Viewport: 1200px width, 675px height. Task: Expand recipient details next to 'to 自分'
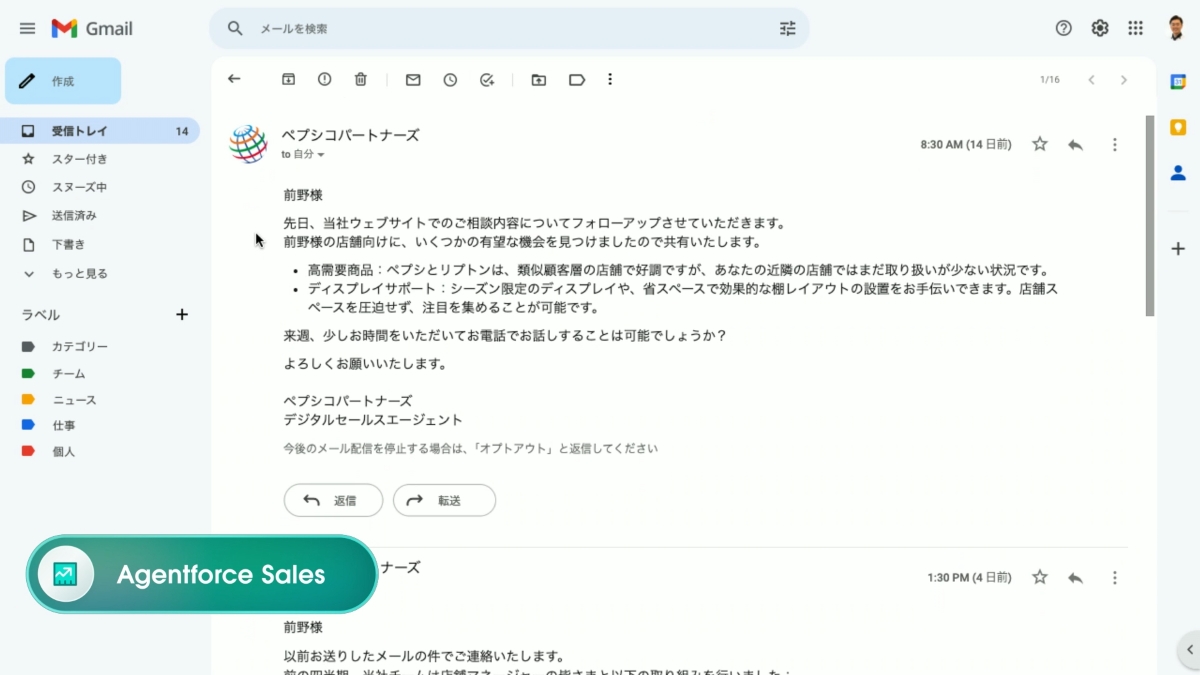(320, 155)
